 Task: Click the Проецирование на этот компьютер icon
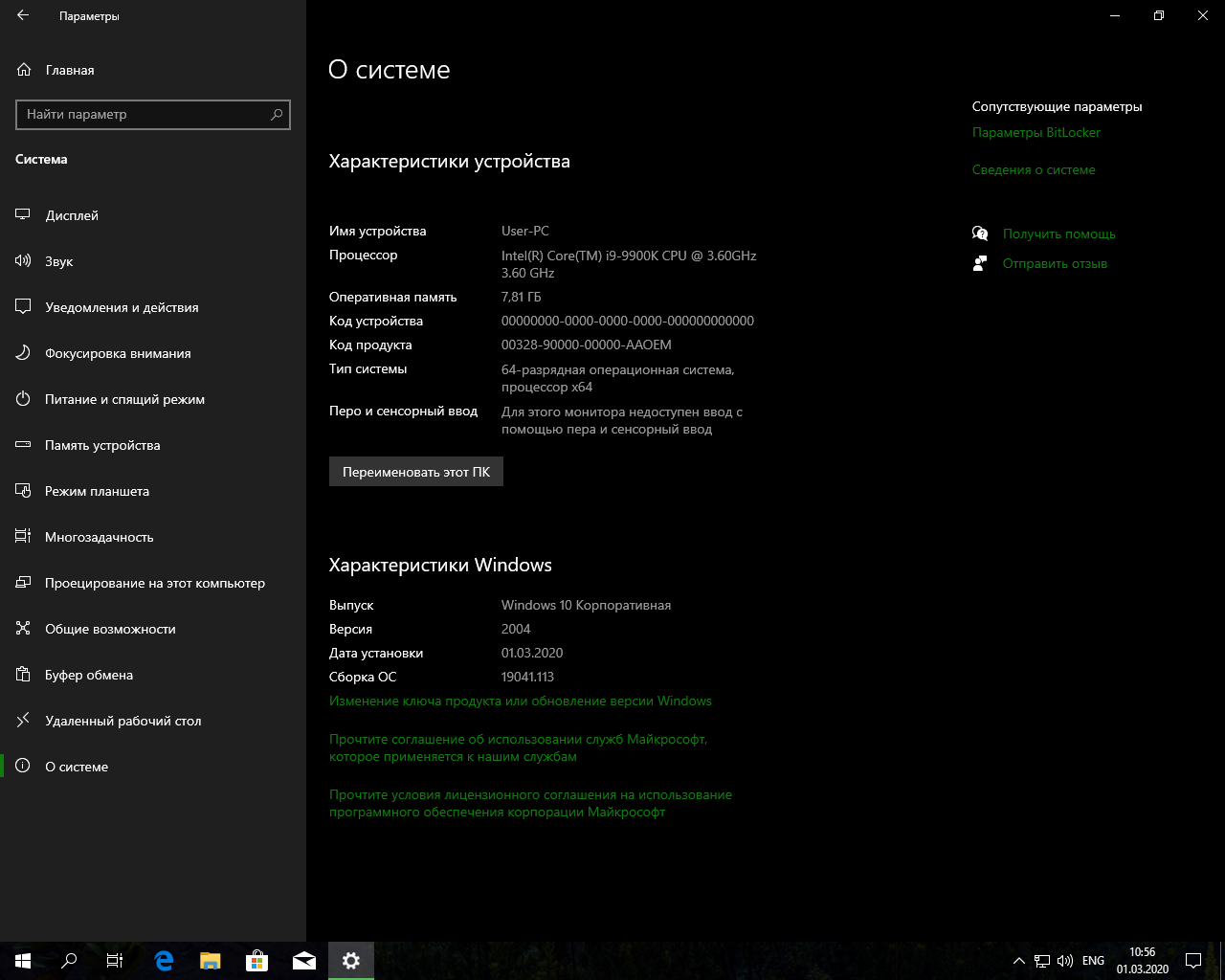(x=23, y=583)
